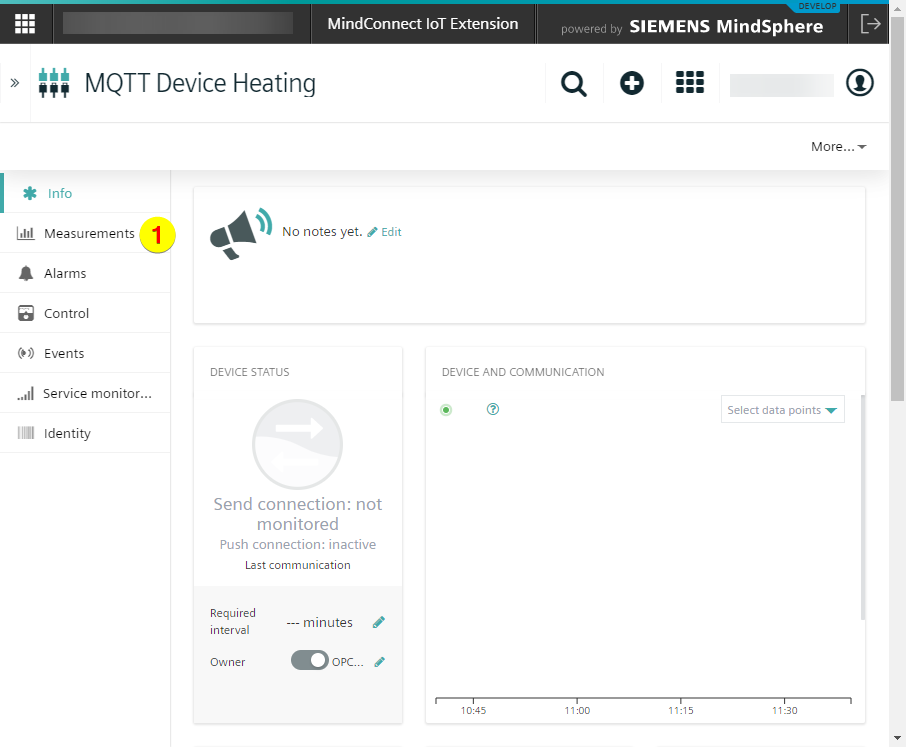The width and height of the screenshot is (906, 747).
Task: Edit the required interval pencil icon
Action: pos(379,622)
